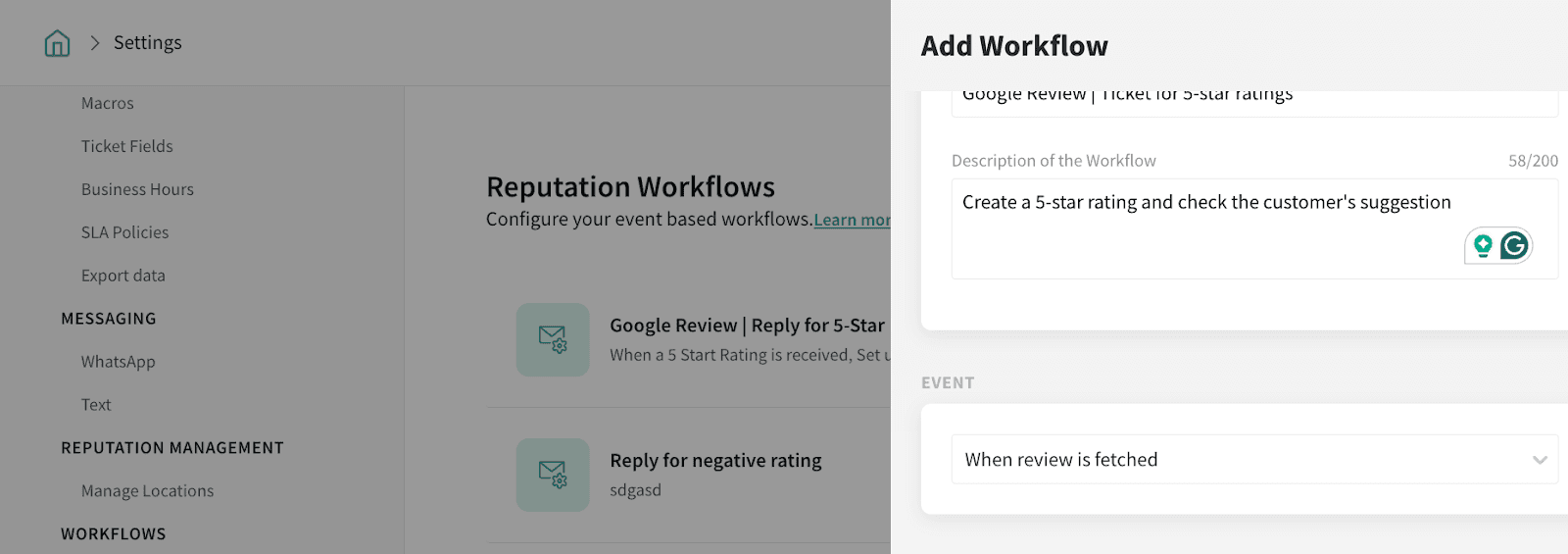The image size is (1568, 554).
Task: Click the Google Review workflow envelope icon
Action: click(x=553, y=339)
